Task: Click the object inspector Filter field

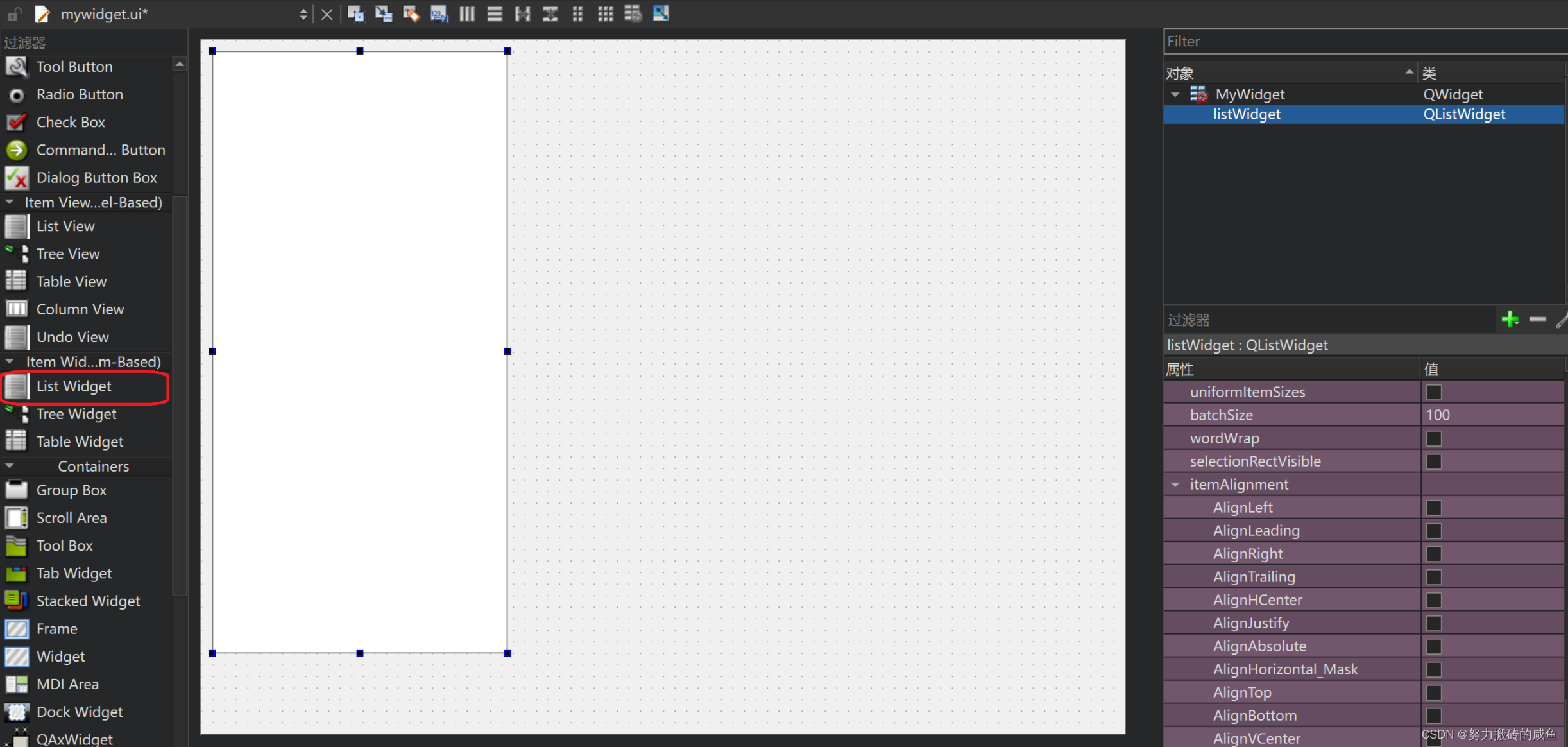Action: [x=1360, y=42]
